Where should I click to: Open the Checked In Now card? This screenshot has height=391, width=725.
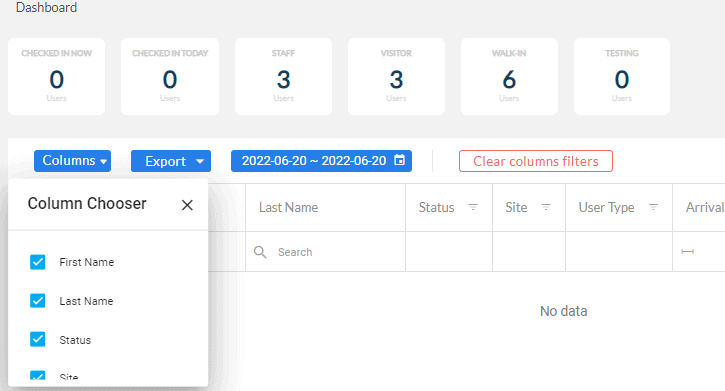(56, 77)
